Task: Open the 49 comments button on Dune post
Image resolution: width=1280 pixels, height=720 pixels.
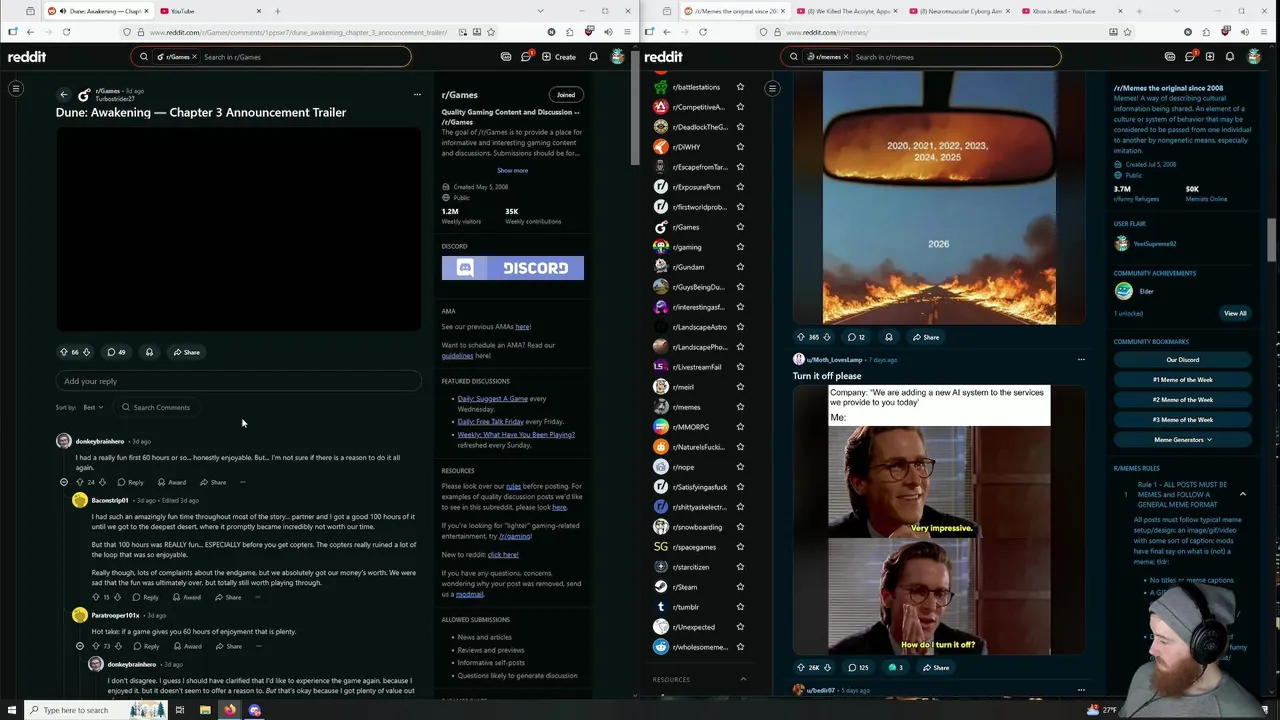Action: coord(116,352)
